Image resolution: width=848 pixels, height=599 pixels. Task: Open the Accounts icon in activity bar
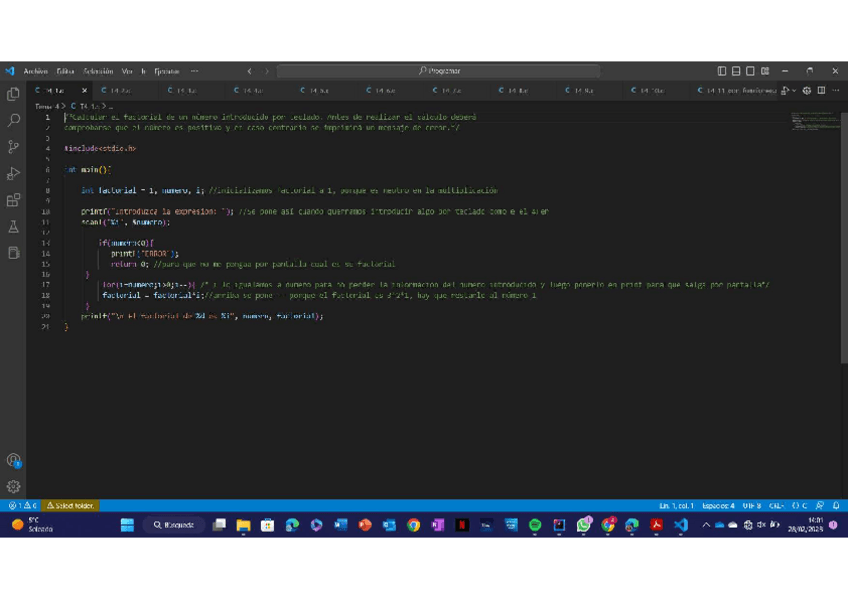(x=13, y=460)
